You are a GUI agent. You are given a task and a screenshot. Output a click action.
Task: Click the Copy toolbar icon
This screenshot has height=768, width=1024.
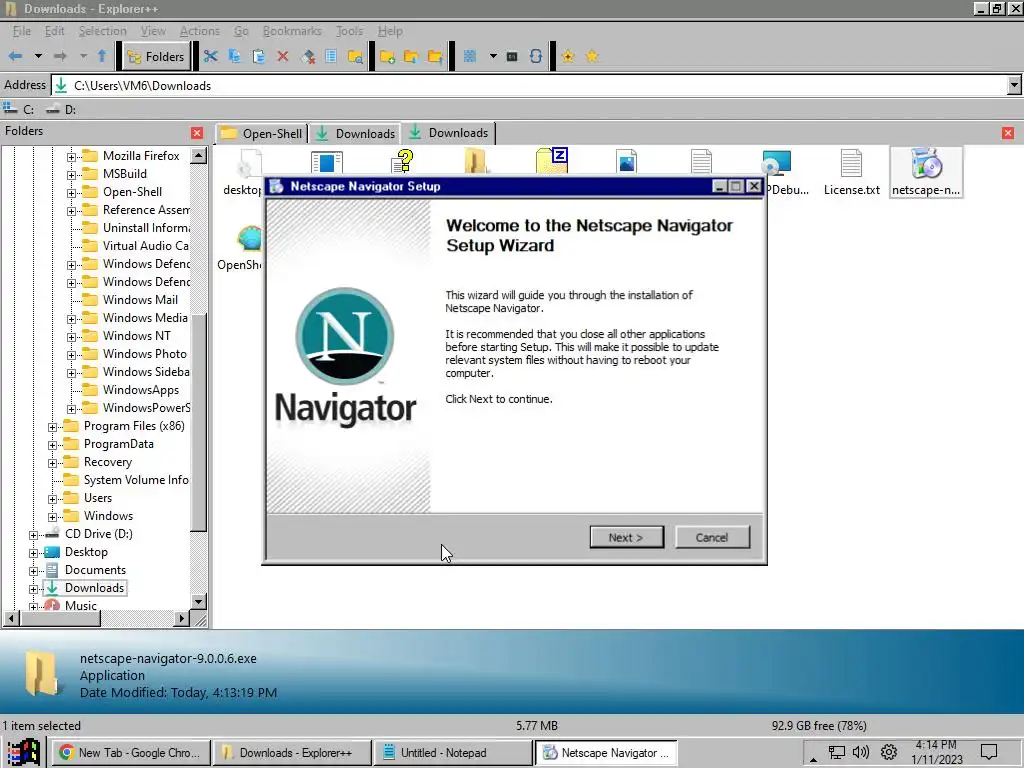click(x=234, y=57)
